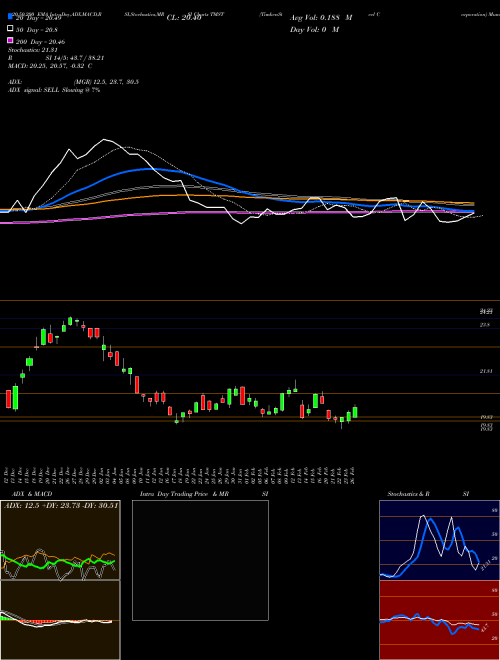Click the MACD values line in legend
Image resolution: width=500 pixels, height=660 pixels.
click(x=50, y=66)
